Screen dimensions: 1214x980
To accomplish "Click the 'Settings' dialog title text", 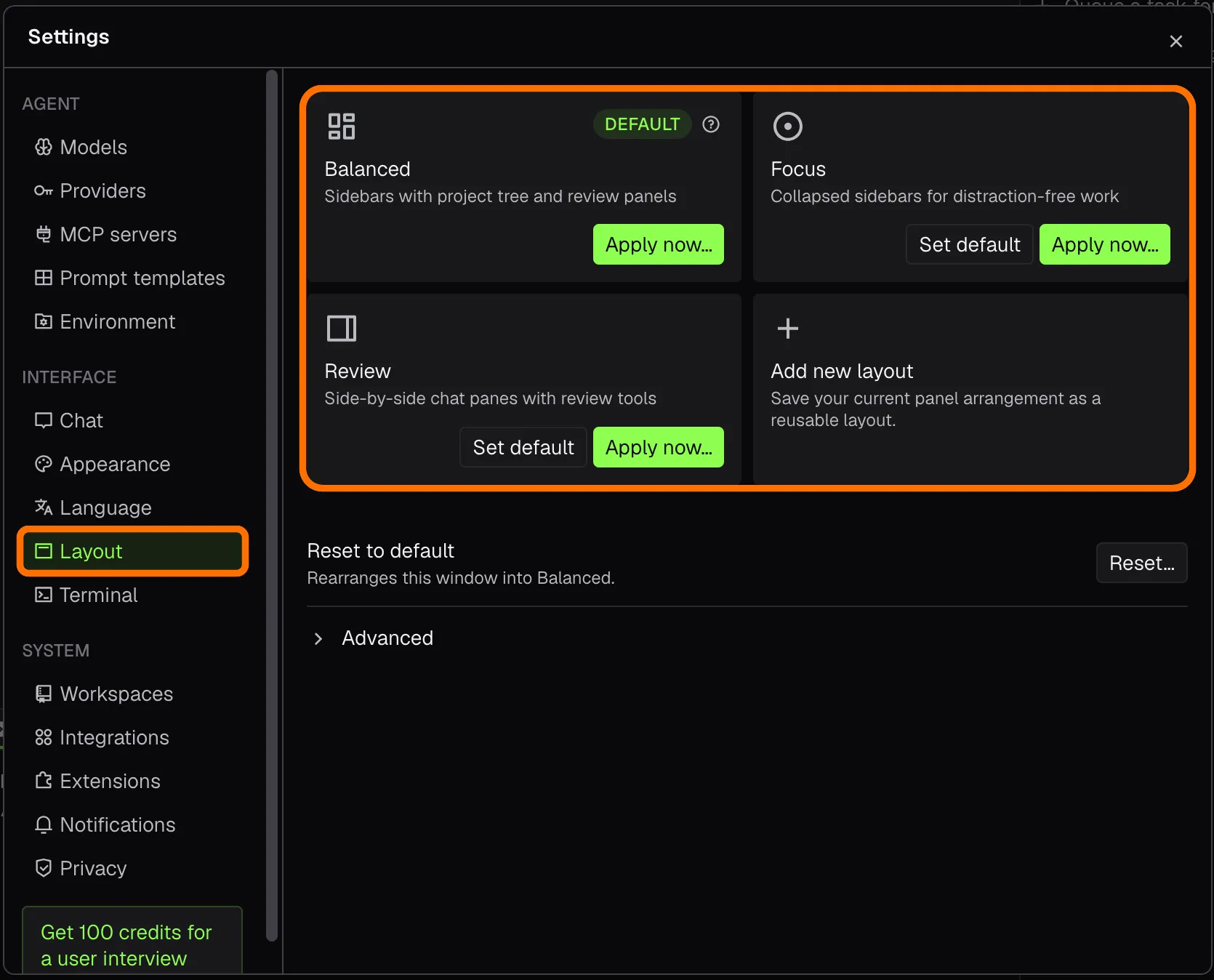I will (x=68, y=36).
